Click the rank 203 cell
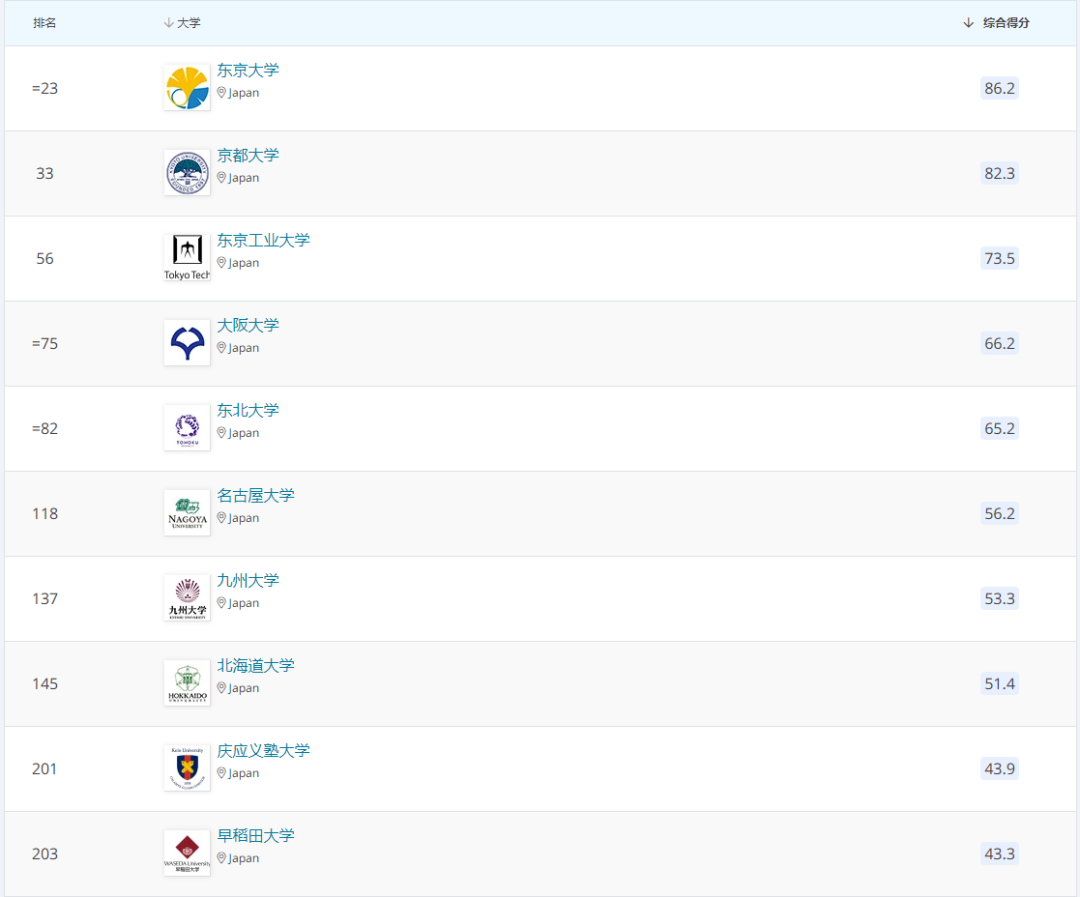 (x=45, y=854)
